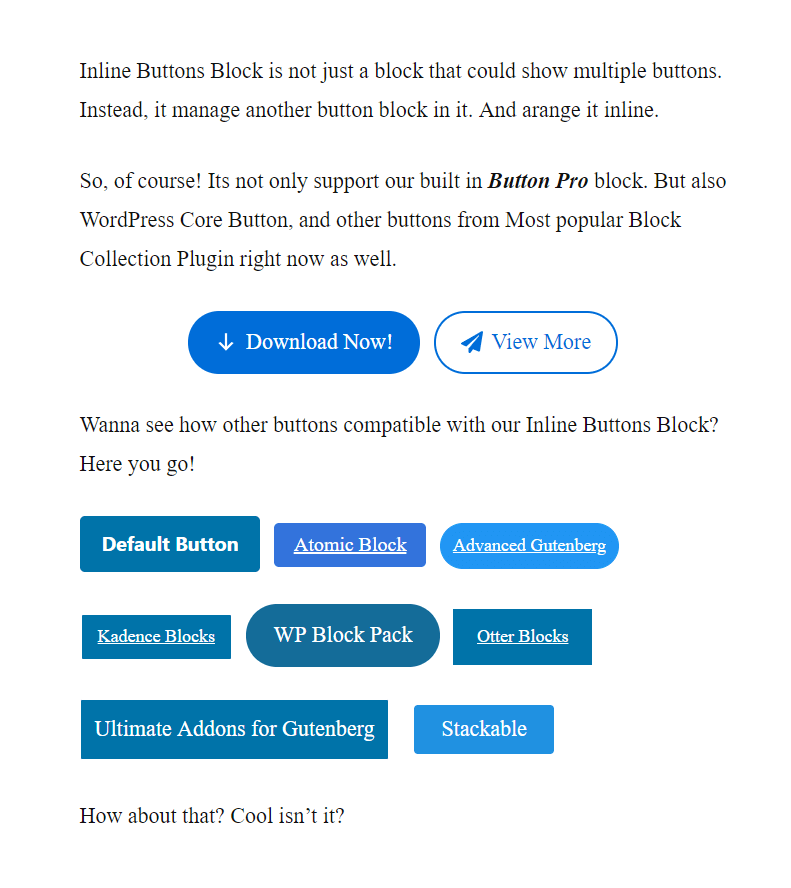Click the 'How about that? Cool isn't it?' text
The image size is (791, 888).
[x=212, y=816]
